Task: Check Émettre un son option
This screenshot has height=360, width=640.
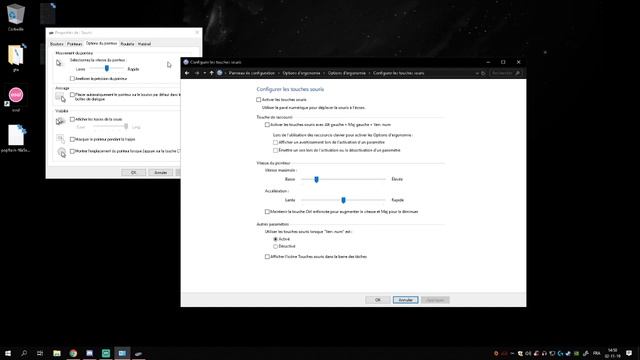Action: 276,150
